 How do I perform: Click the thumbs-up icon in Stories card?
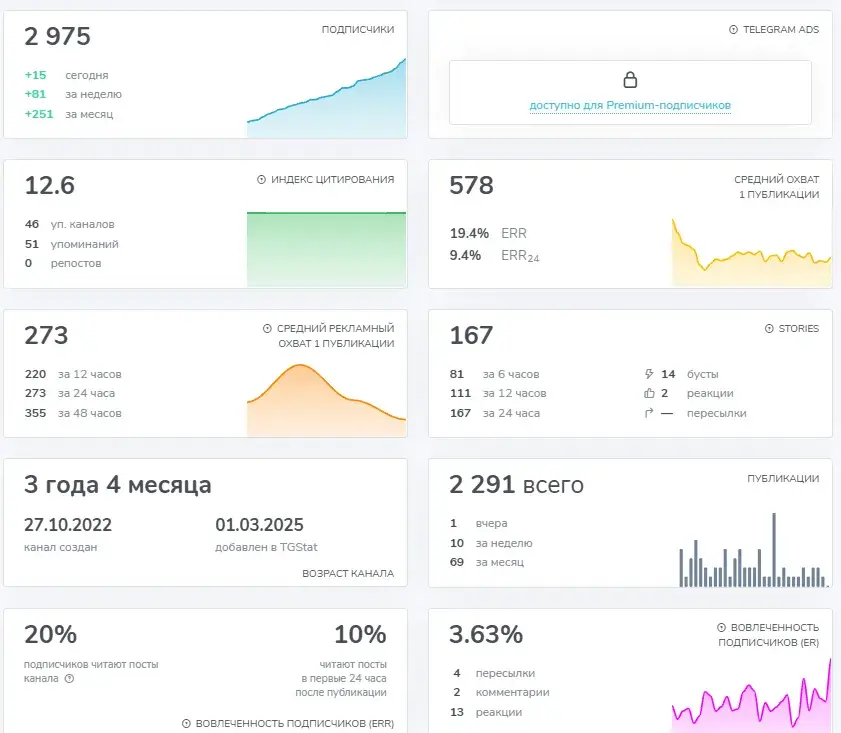(x=649, y=393)
